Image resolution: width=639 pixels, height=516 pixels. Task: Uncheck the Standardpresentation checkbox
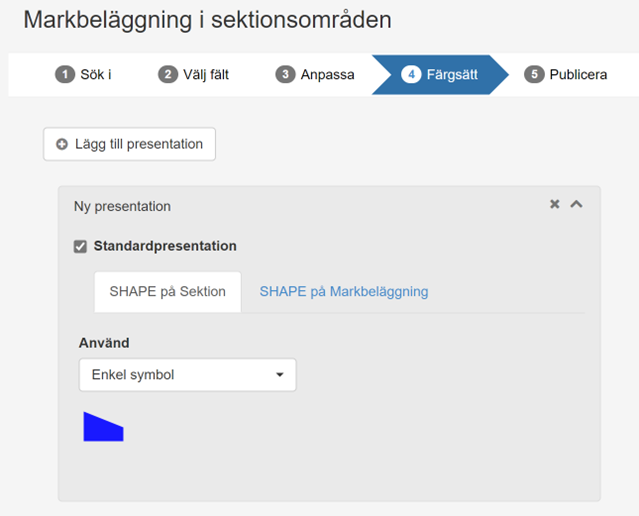point(81,247)
